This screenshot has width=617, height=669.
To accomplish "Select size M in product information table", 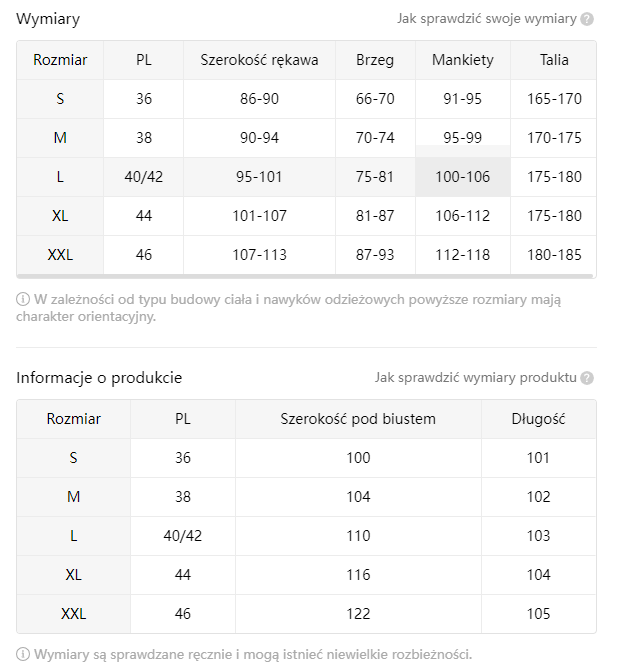I will 73,497.
